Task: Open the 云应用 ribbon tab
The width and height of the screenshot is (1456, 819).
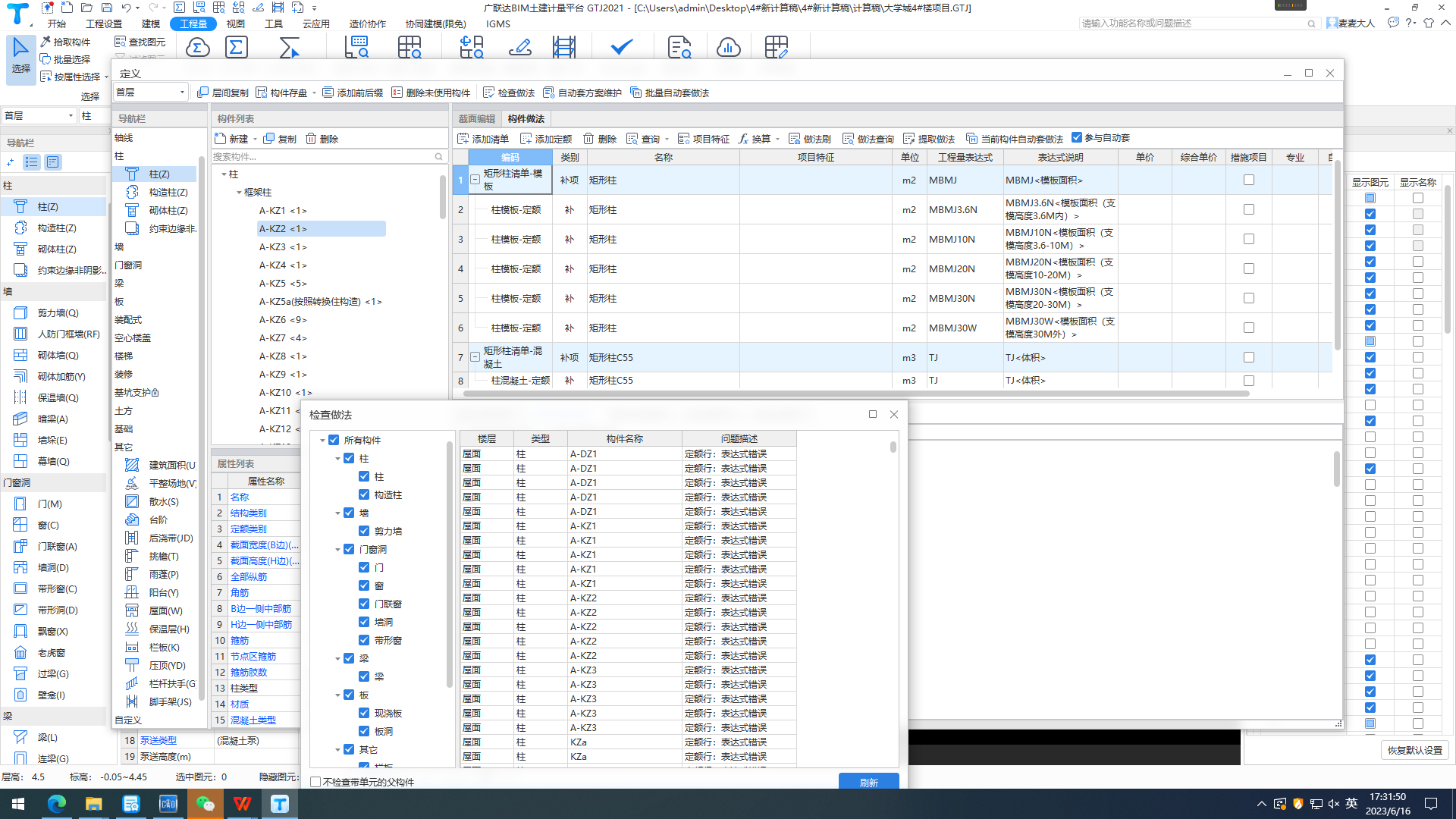Action: 316,24
